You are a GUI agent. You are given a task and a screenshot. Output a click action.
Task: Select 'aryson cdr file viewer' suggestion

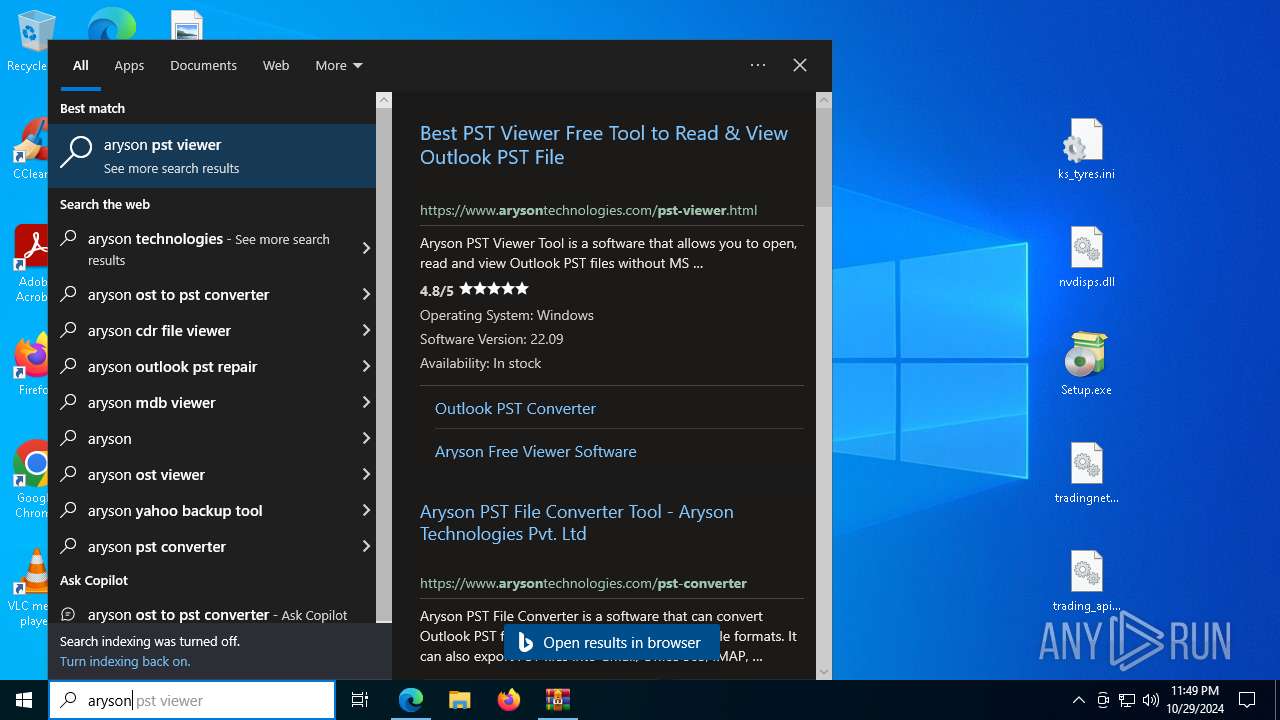(201, 330)
